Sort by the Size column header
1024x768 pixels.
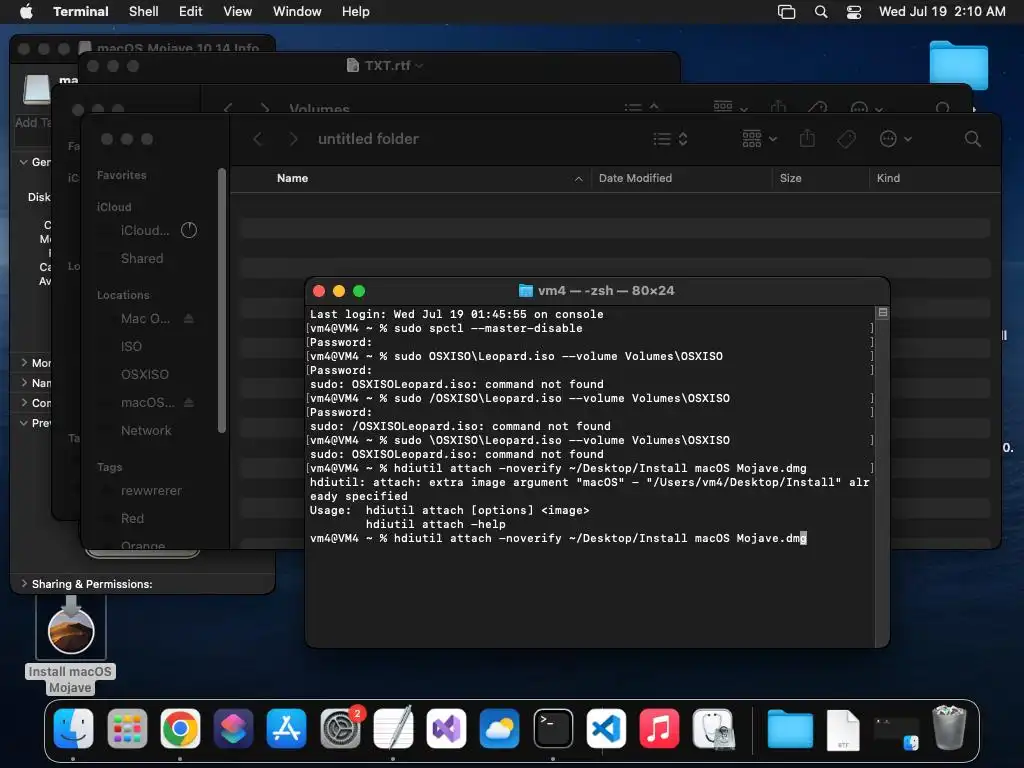[x=820, y=178]
